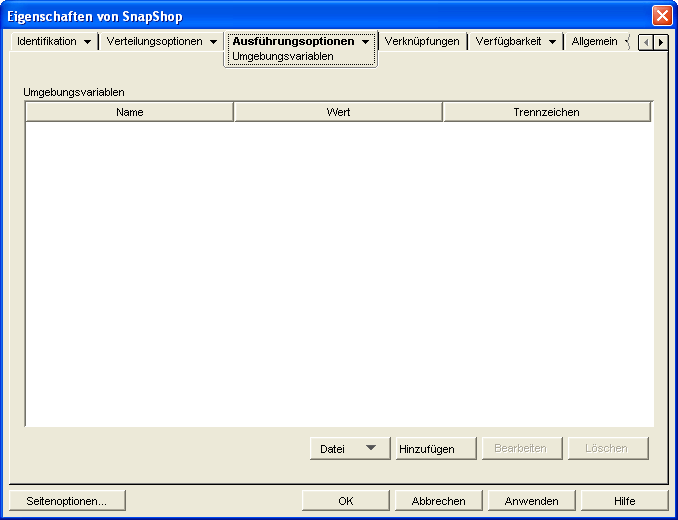Open the Hilfe help button

coord(624,501)
